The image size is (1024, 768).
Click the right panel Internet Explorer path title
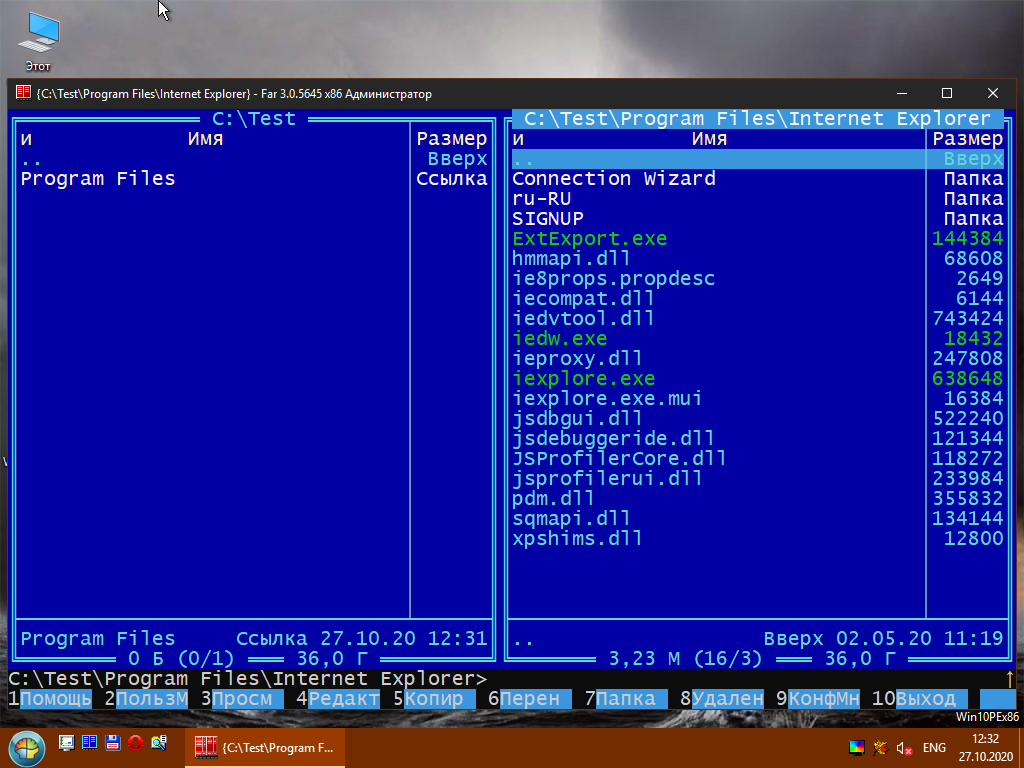click(758, 119)
